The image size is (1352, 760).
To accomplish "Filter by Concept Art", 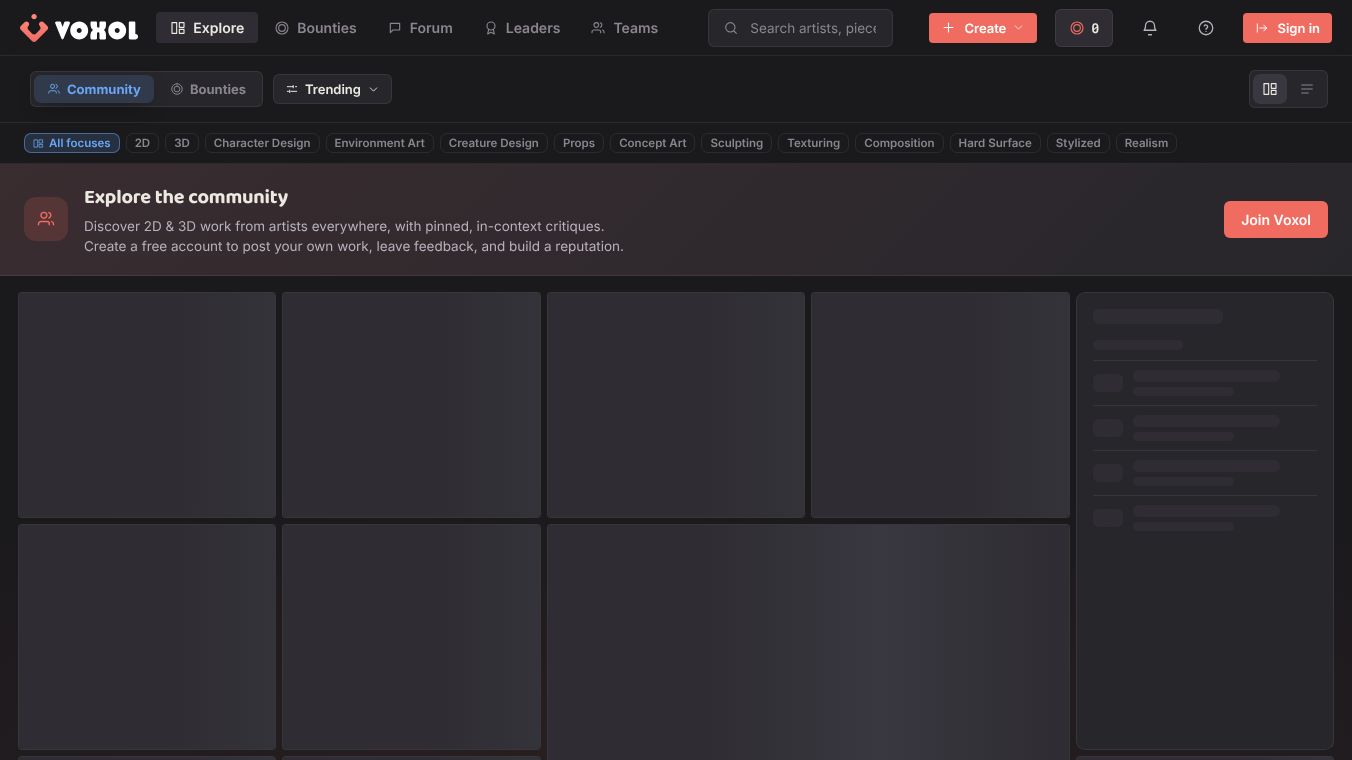I will [653, 143].
